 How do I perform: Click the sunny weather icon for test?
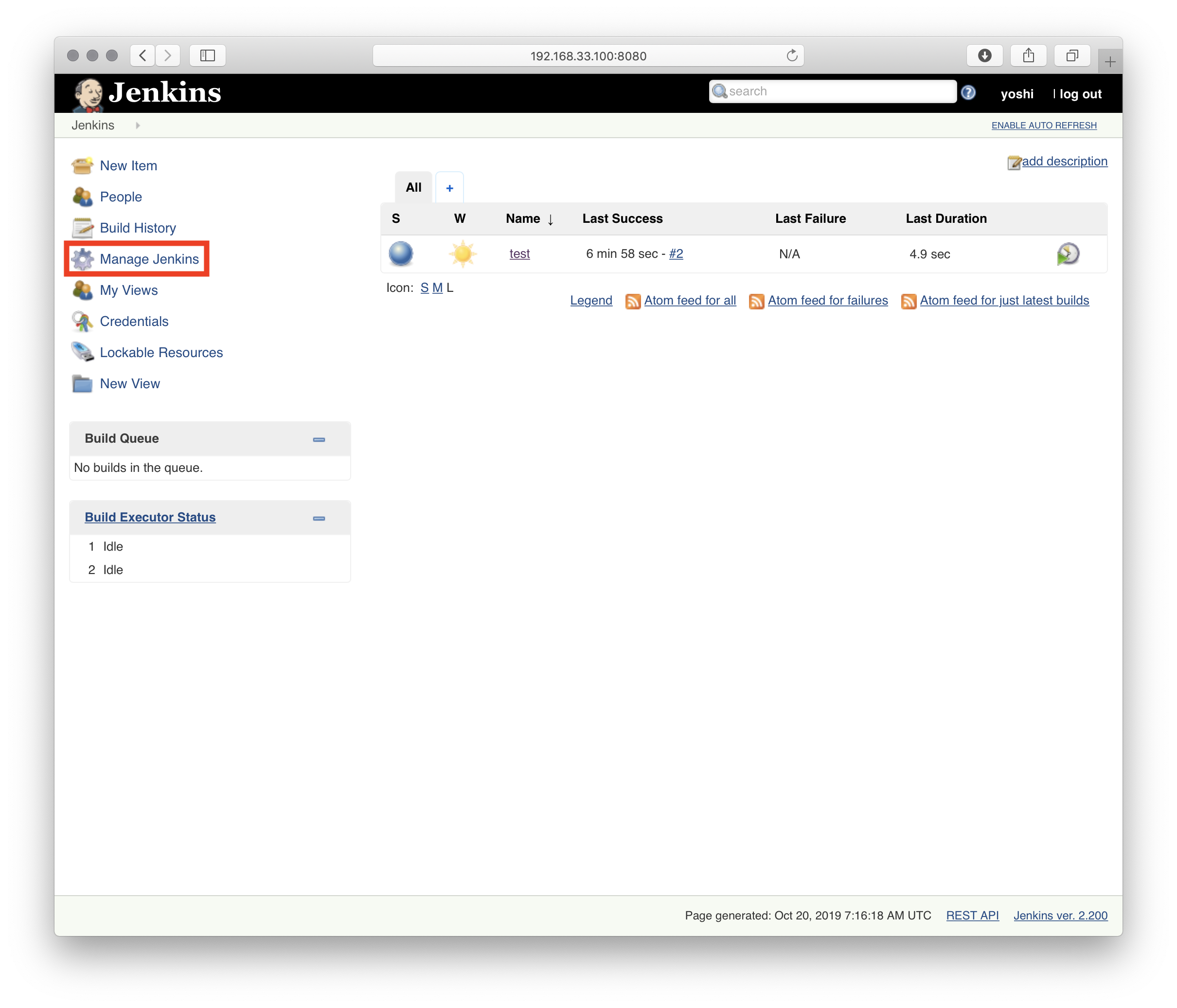[x=463, y=253]
